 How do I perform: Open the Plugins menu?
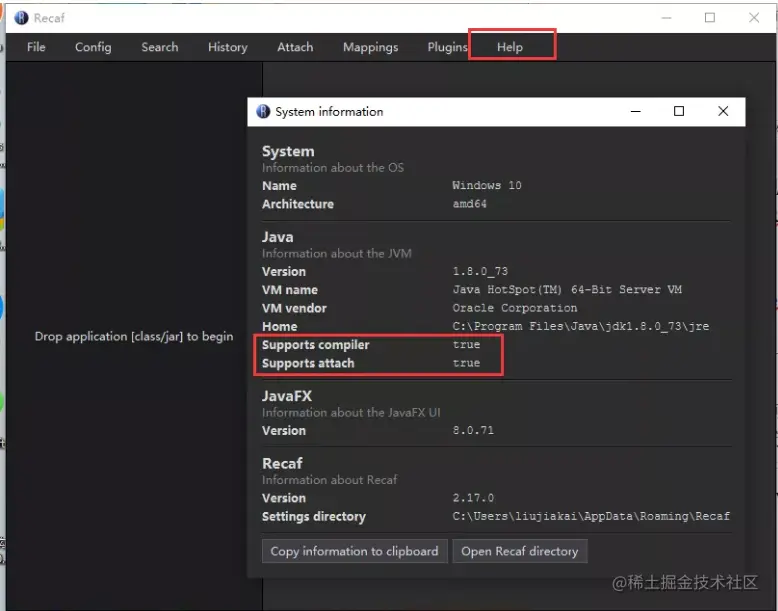click(x=448, y=47)
